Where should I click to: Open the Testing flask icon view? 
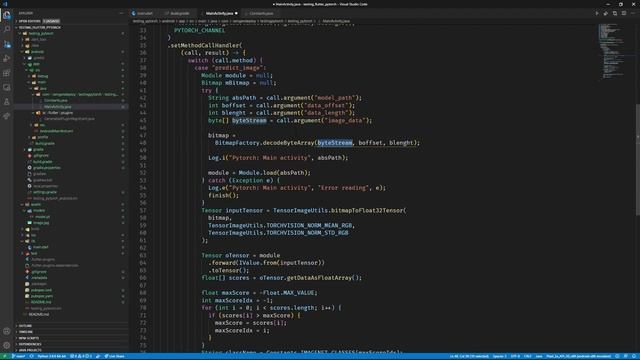pyautogui.click(x=7, y=102)
